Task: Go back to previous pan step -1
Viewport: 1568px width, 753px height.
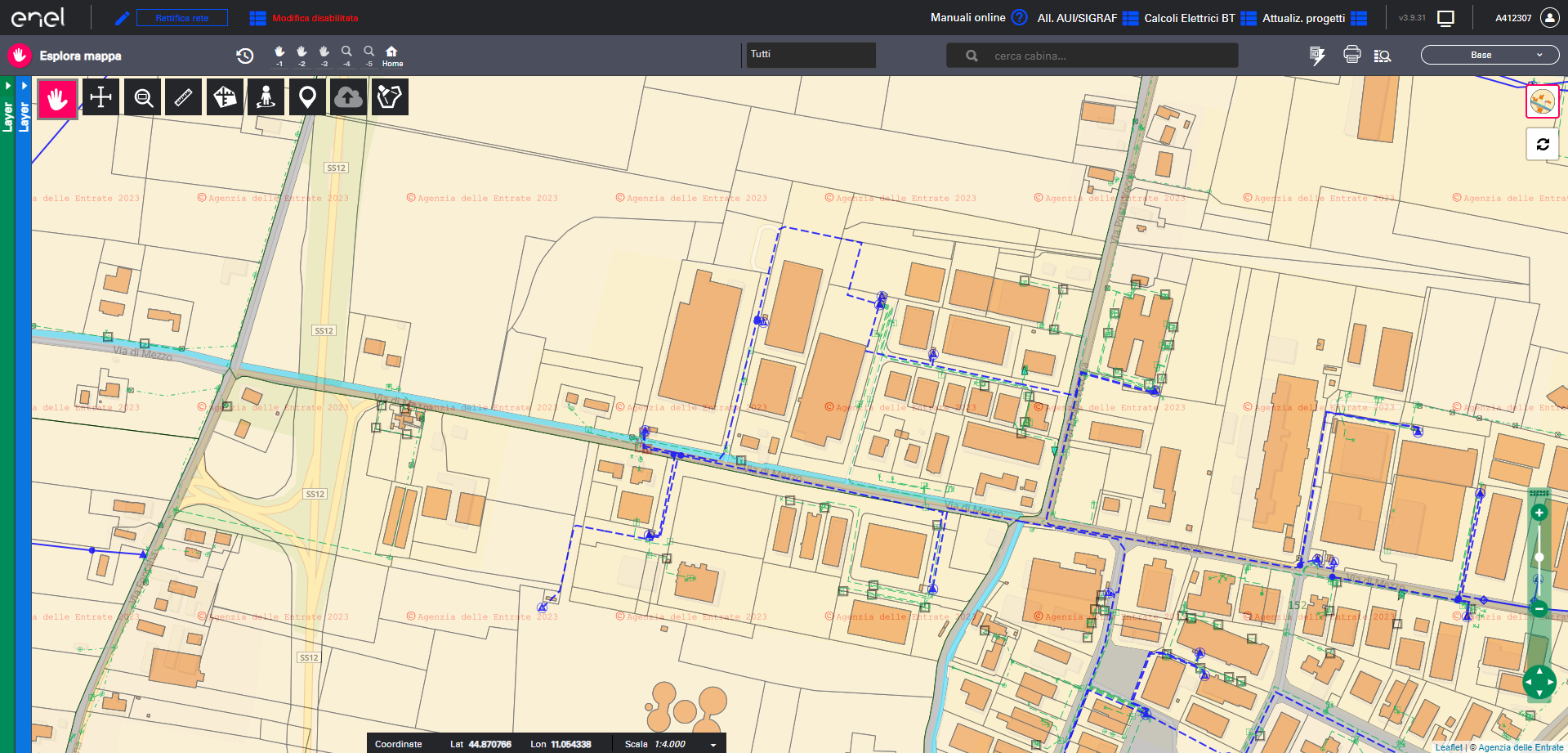Action: tap(279, 56)
